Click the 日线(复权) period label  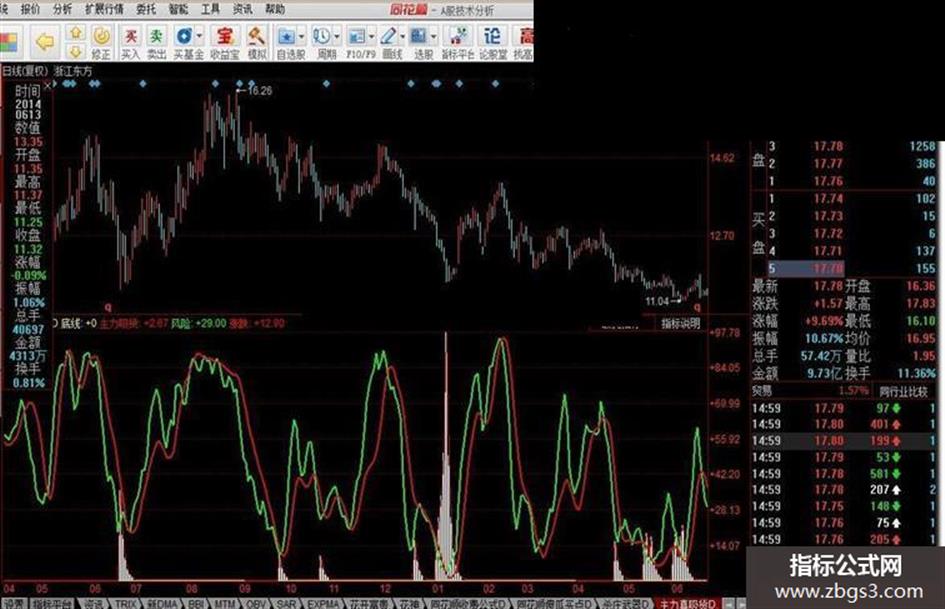(x=25, y=71)
